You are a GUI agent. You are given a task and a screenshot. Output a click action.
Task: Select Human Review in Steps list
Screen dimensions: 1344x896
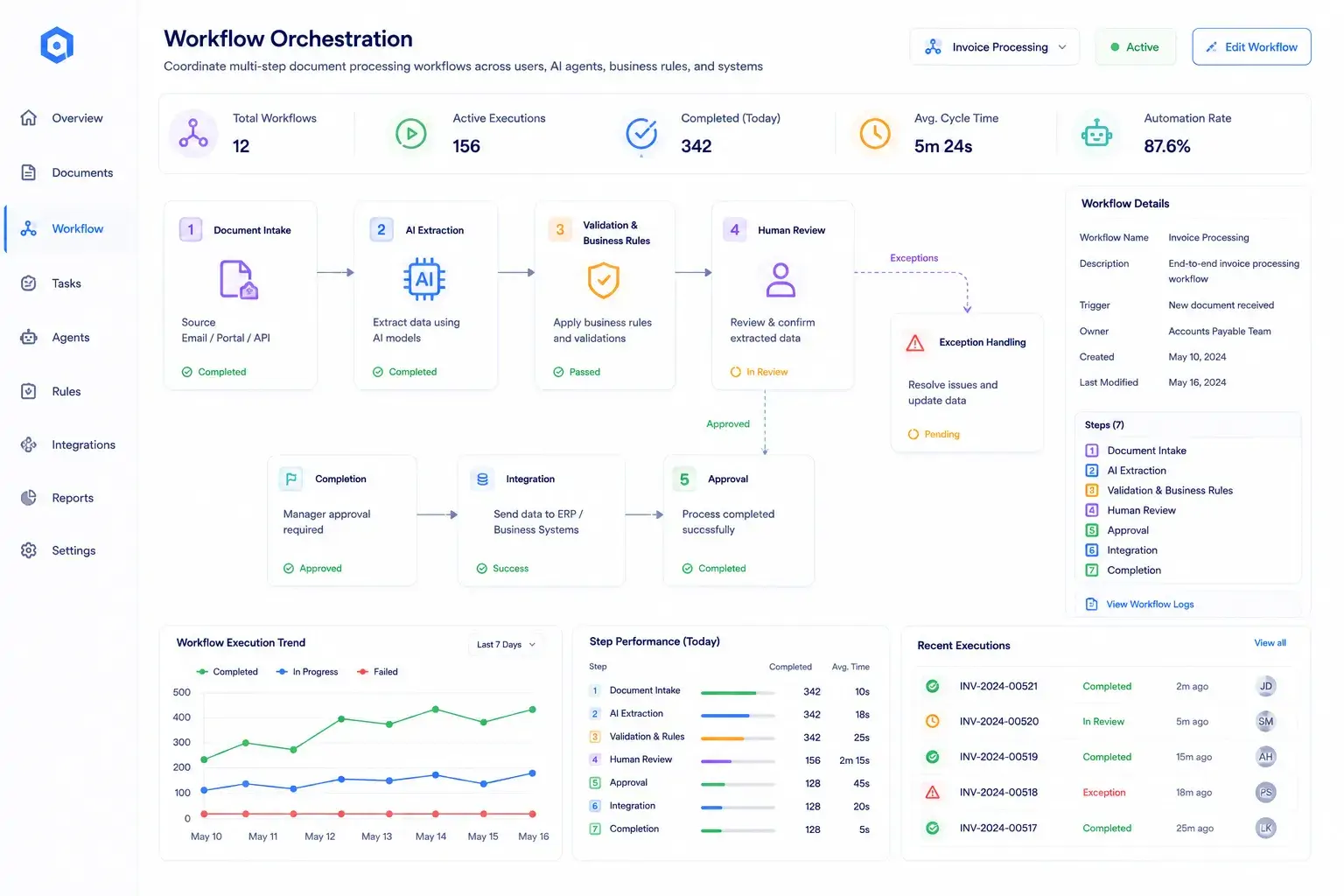pos(1130,511)
